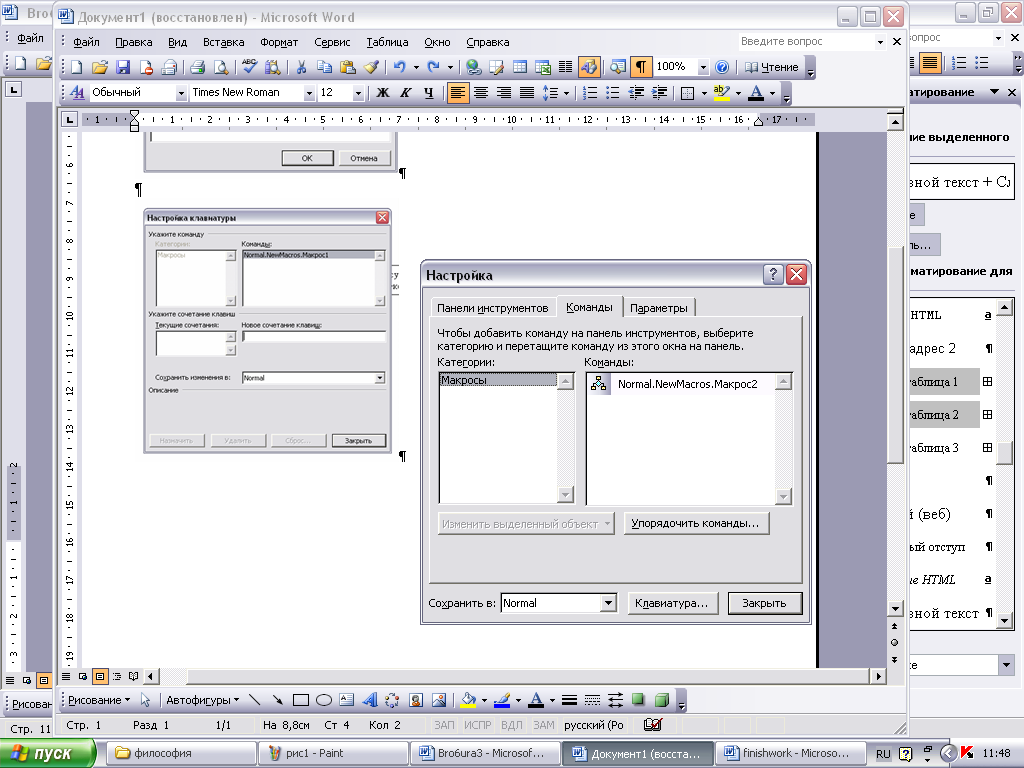Toggle Italic К formatting
Image resolution: width=1024 pixels, height=768 pixels.
(x=406, y=93)
